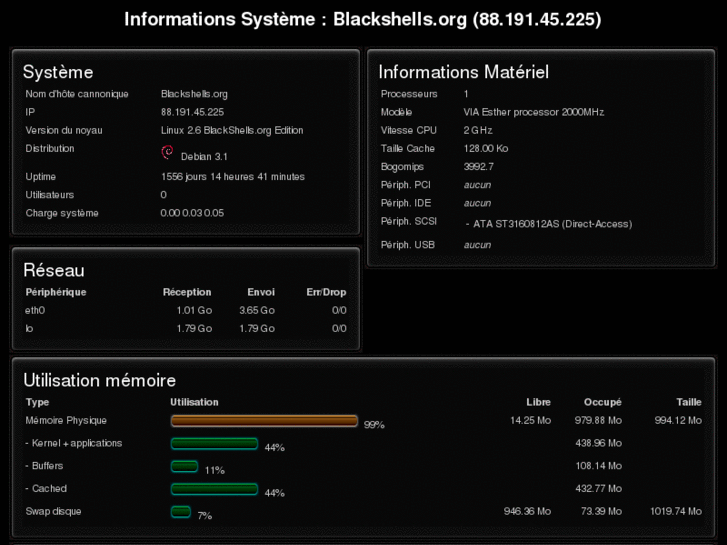Click the Cached value '432.77 Mo'

[598, 489]
